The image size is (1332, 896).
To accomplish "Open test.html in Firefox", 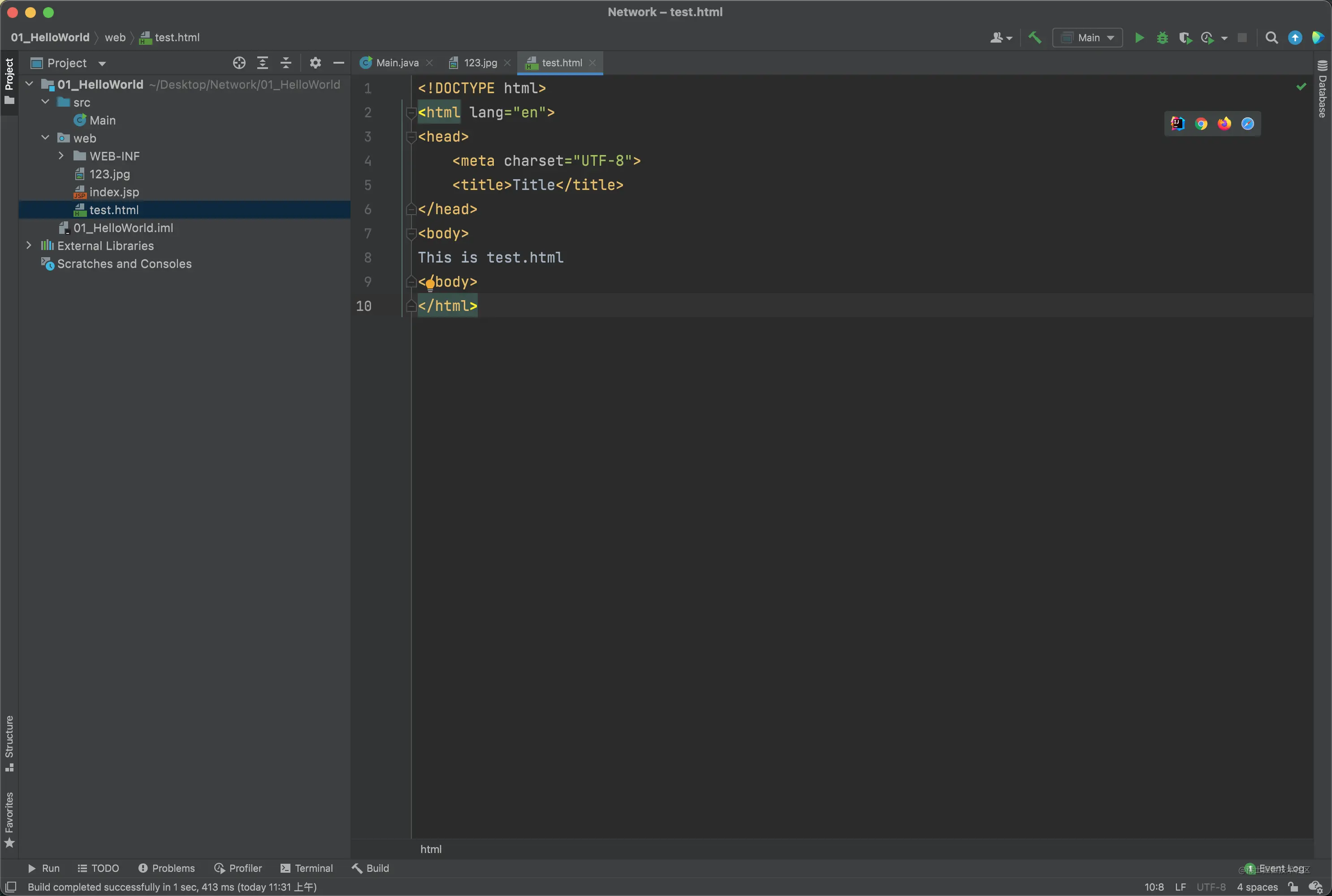I will click(1224, 124).
